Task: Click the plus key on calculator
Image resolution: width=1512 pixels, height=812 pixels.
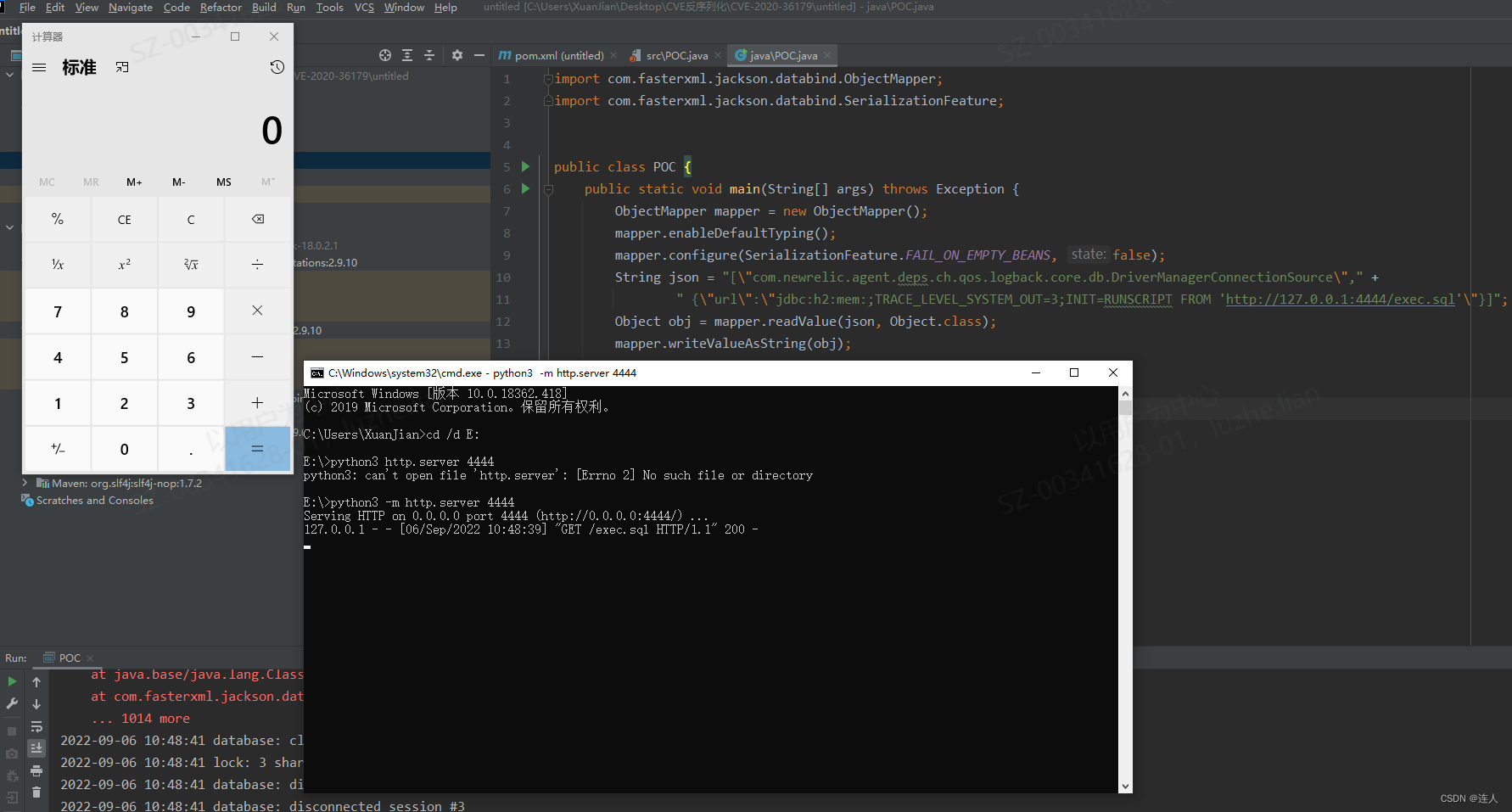Action: [x=258, y=403]
